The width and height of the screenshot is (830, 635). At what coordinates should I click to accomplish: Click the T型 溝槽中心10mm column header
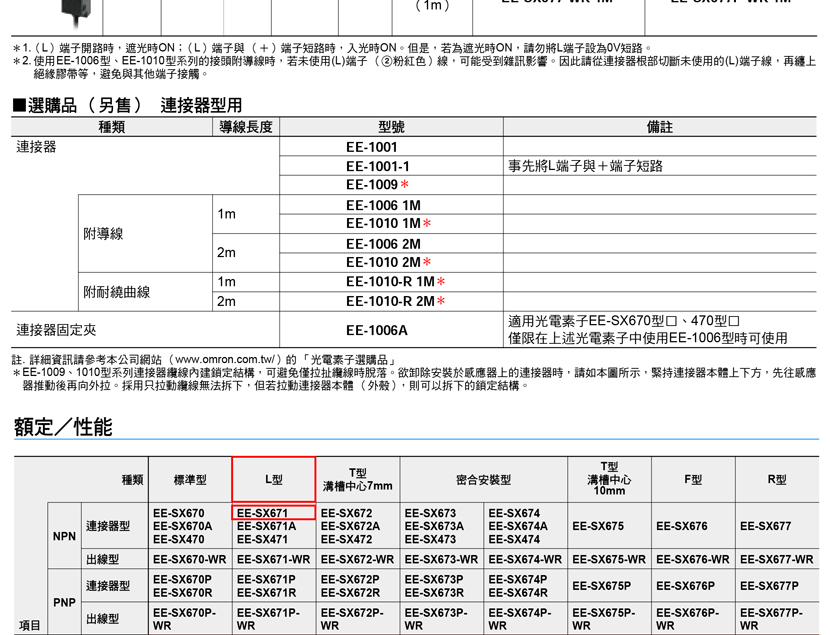coord(609,479)
